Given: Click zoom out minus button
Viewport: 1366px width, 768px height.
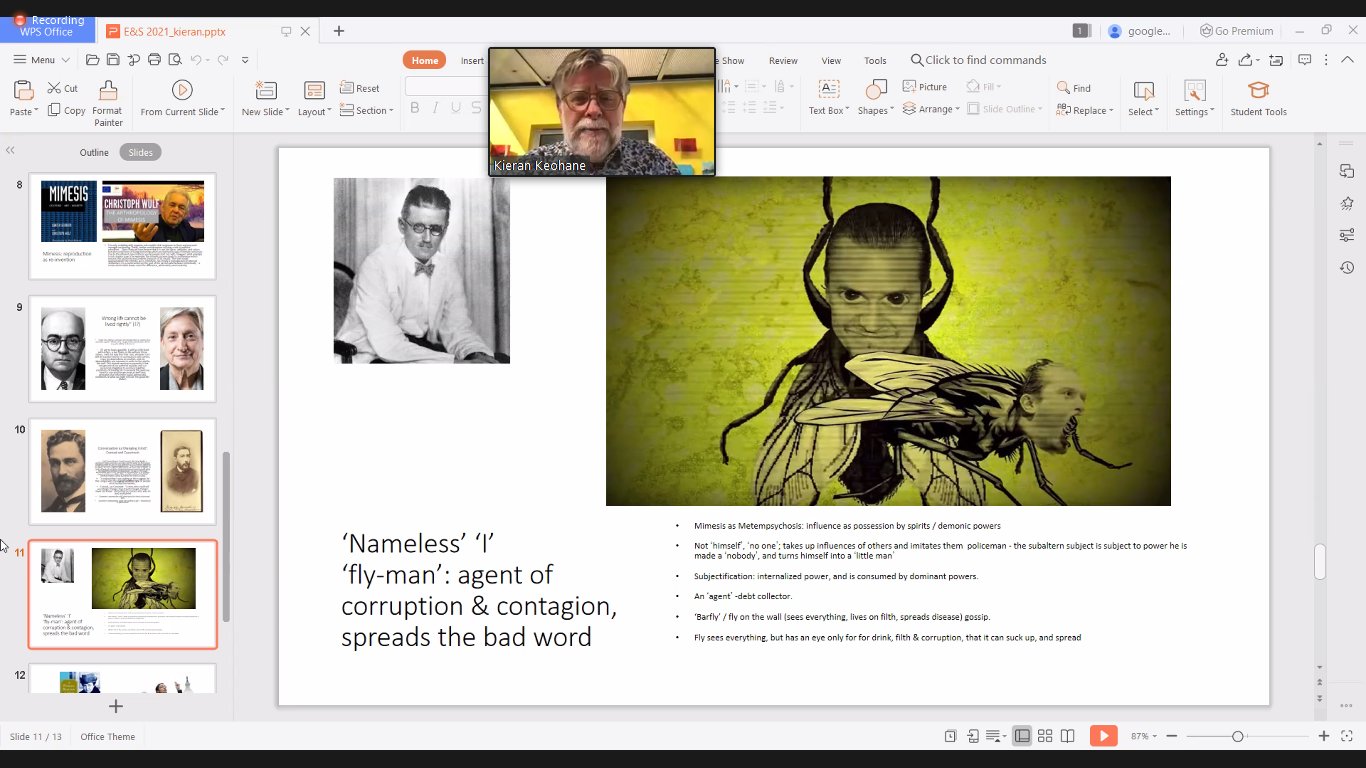Looking at the screenshot, I should coord(1172,736).
